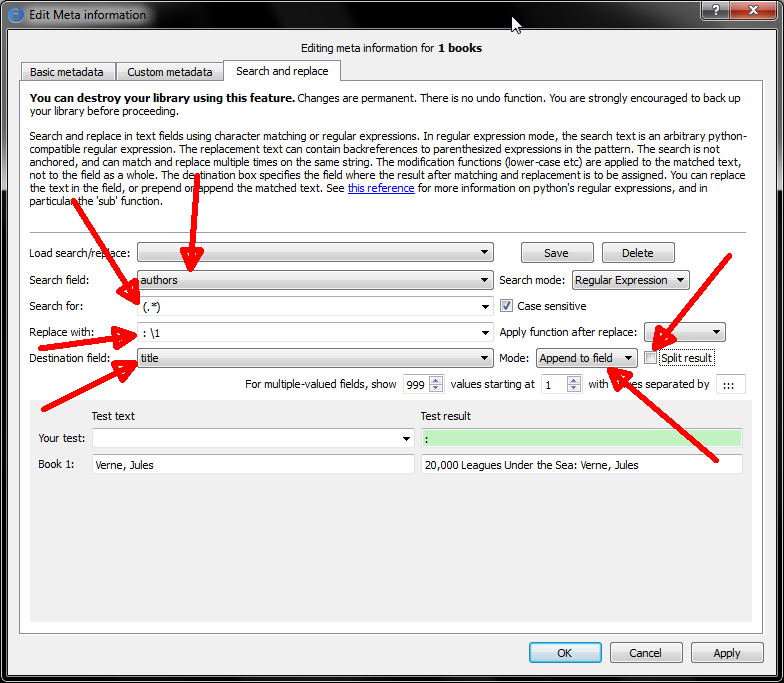Click the Save button
Screen dimensions: 784x683
click(x=557, y=252)
